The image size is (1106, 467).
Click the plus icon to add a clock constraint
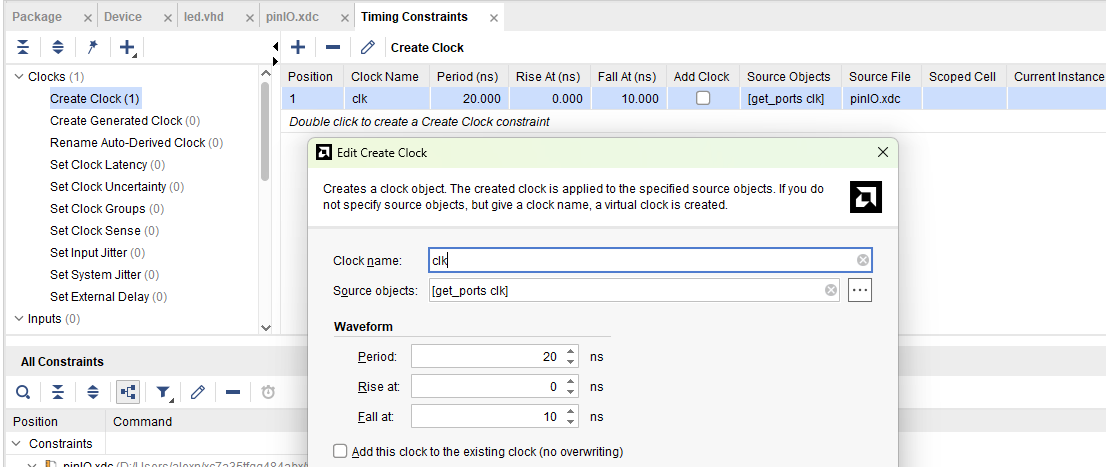tap(297, 47)
